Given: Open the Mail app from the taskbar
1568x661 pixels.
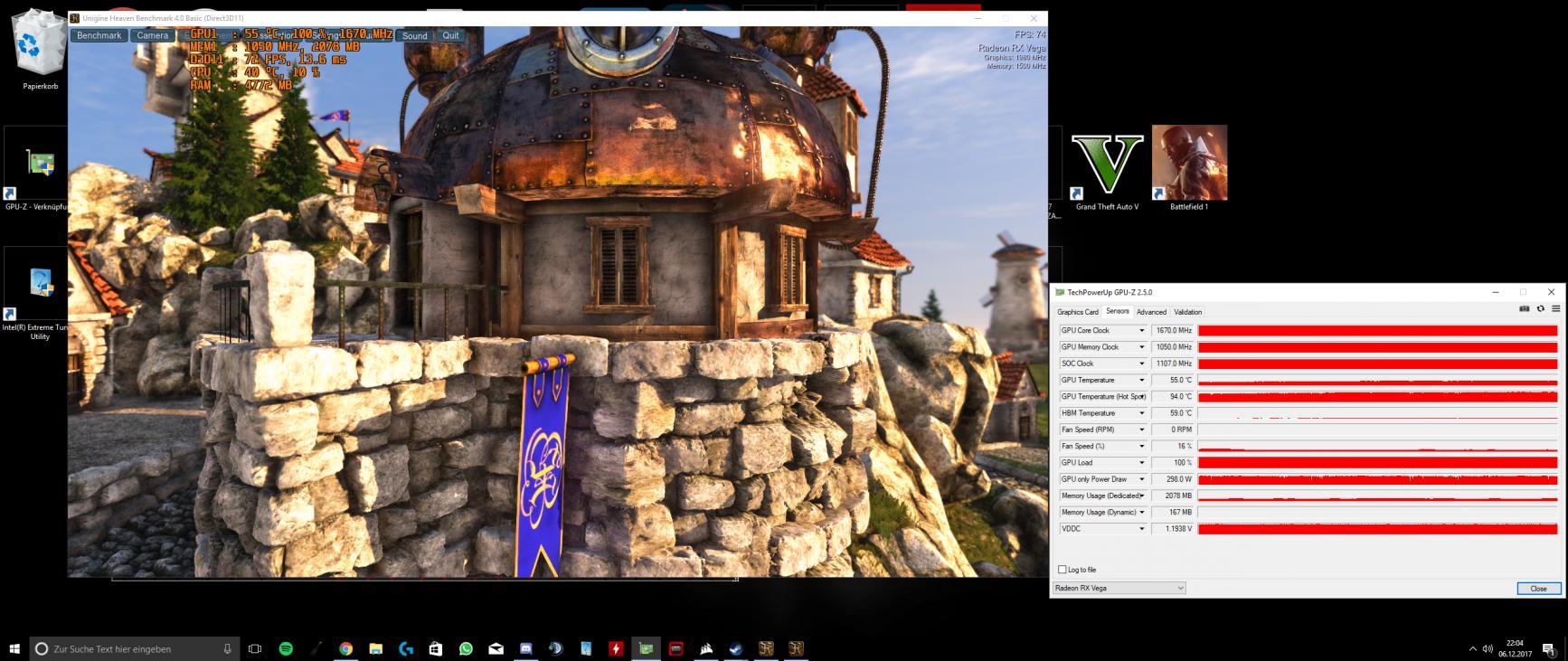Looking at the screenshot, I should pos(496,648).
